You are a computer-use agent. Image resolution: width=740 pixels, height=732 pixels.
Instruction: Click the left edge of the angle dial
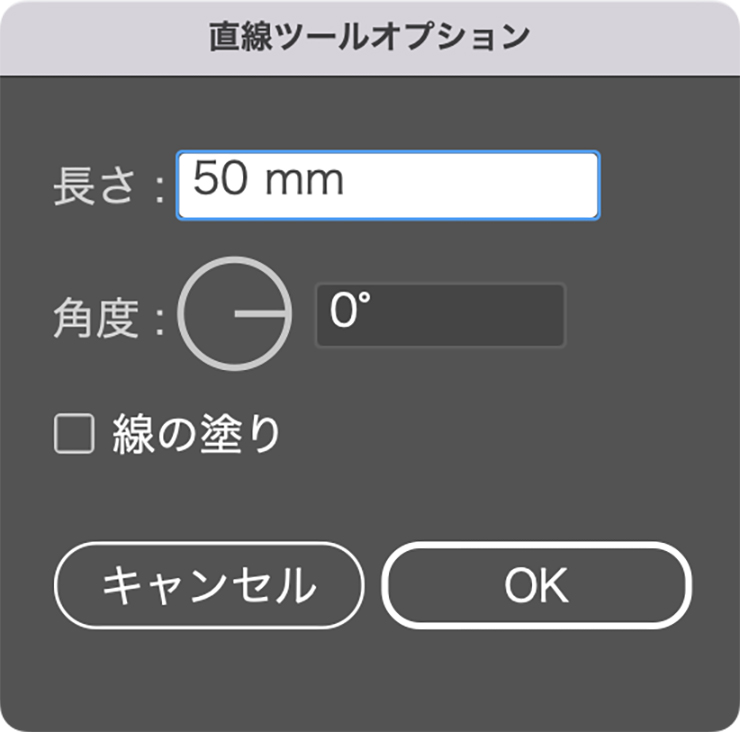[180, 314]
